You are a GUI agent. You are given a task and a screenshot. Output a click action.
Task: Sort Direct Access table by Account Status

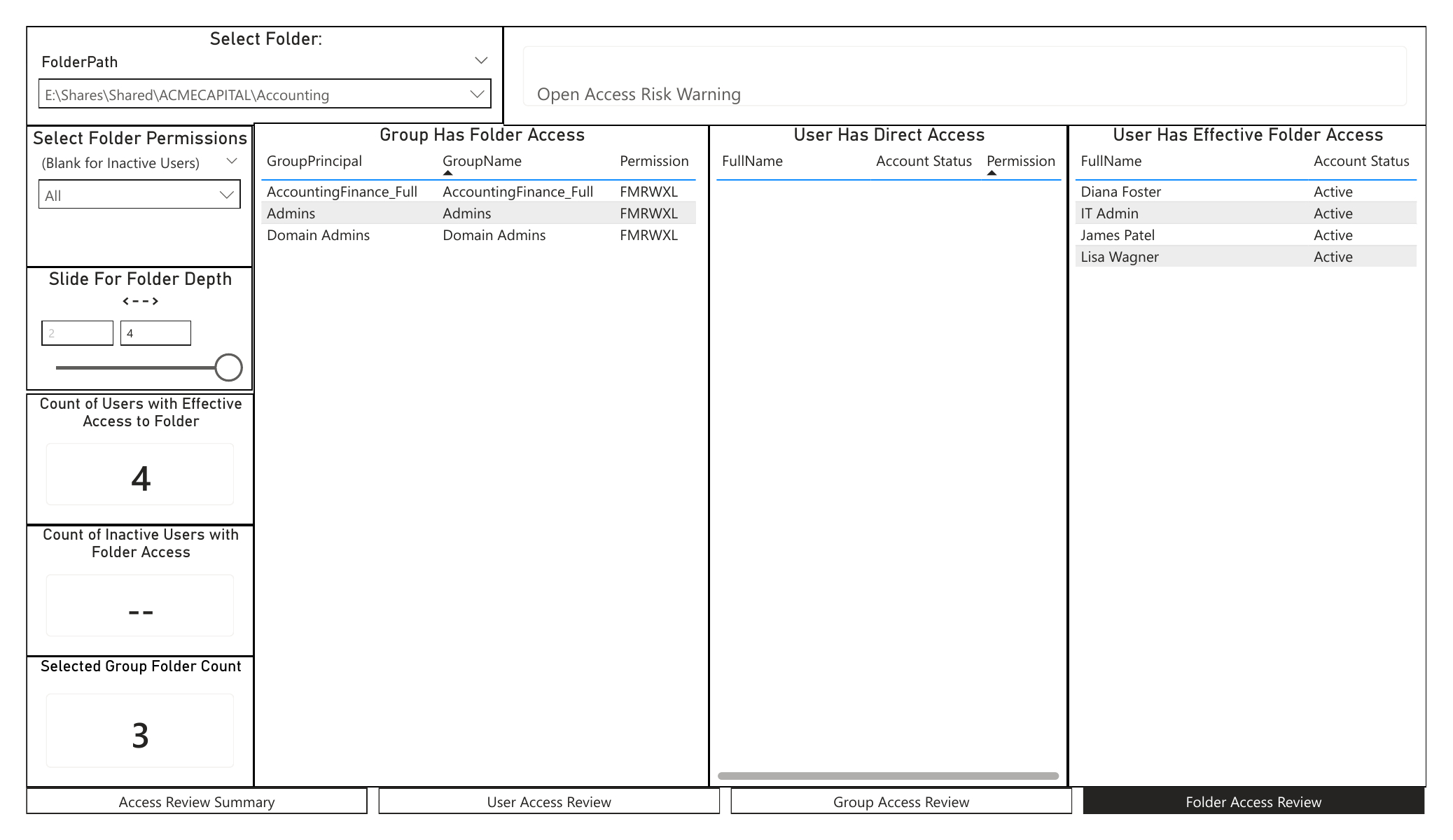point(924,161)
